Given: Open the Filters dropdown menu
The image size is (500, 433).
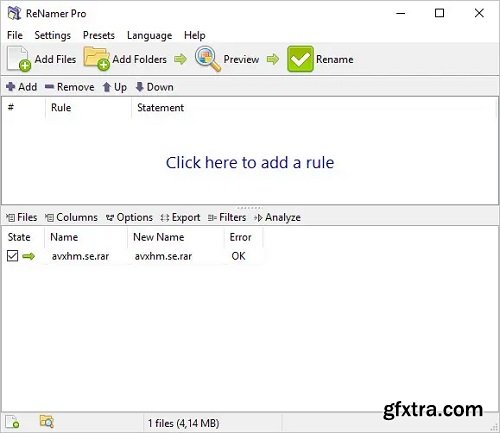Looking at the screenshot, I should [227, 217].
